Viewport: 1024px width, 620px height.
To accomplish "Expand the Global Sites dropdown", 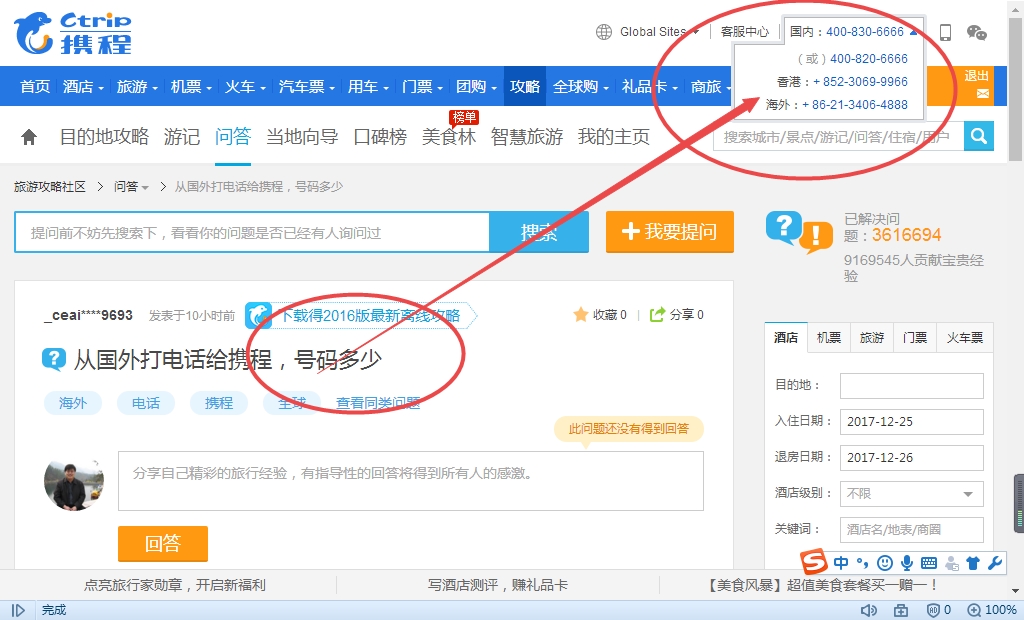I will click(648, 32).
